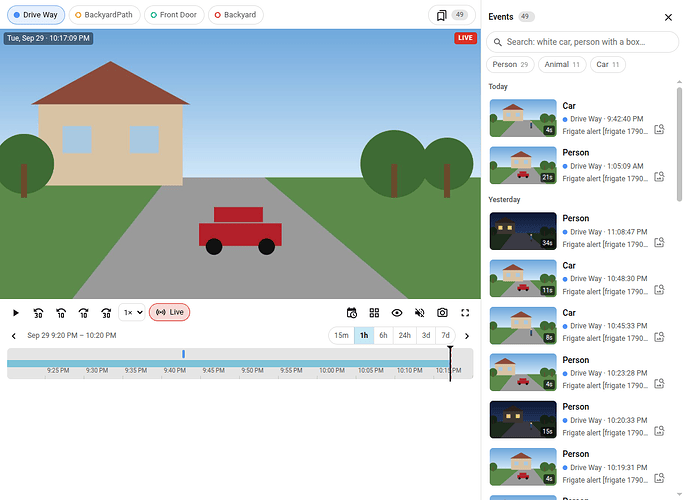The width and height of the screenshot is (684, 500).
Task: Set timeline range to 24h
Action: [405, 336]
